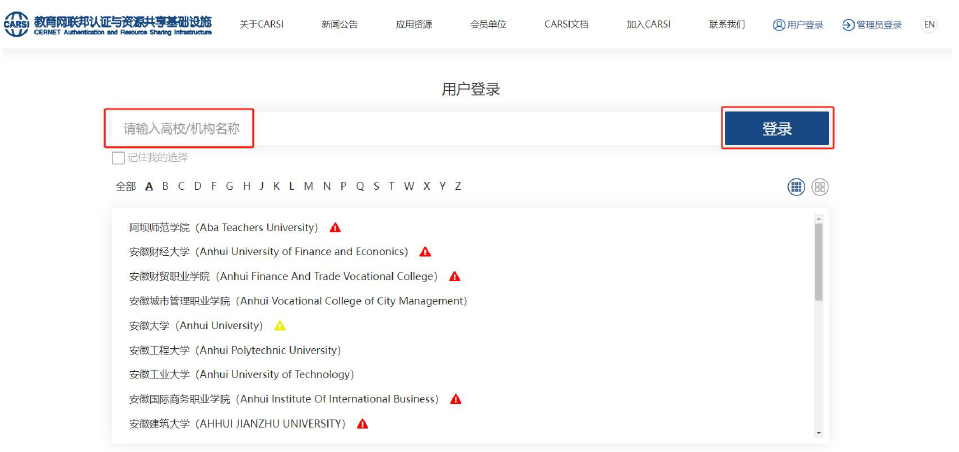This screenshot has width=959, height=452.
Task: Click the institution list scrollbar thumb
Action: click(x=819, y=262)
